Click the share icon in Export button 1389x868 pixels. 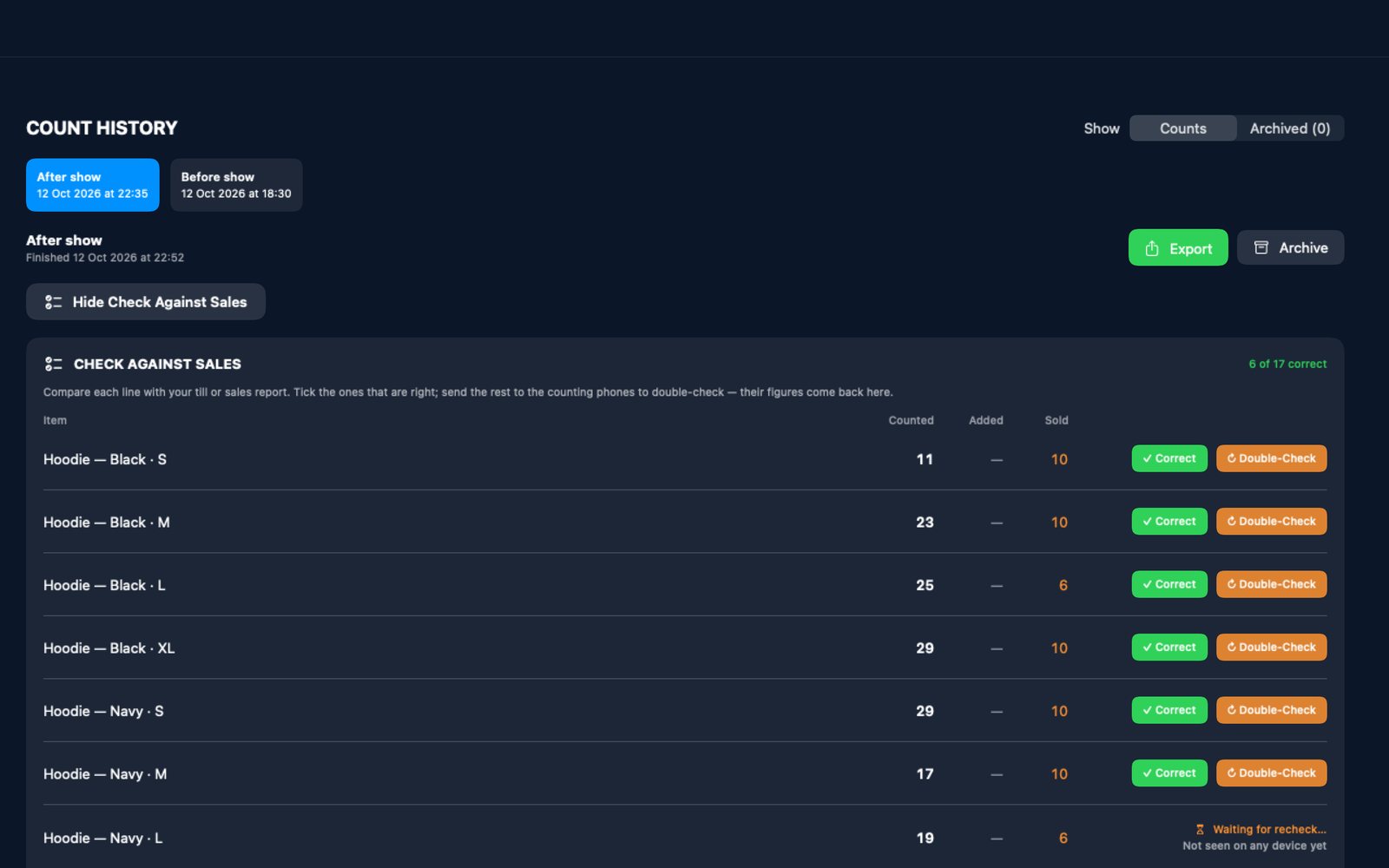1152,248
